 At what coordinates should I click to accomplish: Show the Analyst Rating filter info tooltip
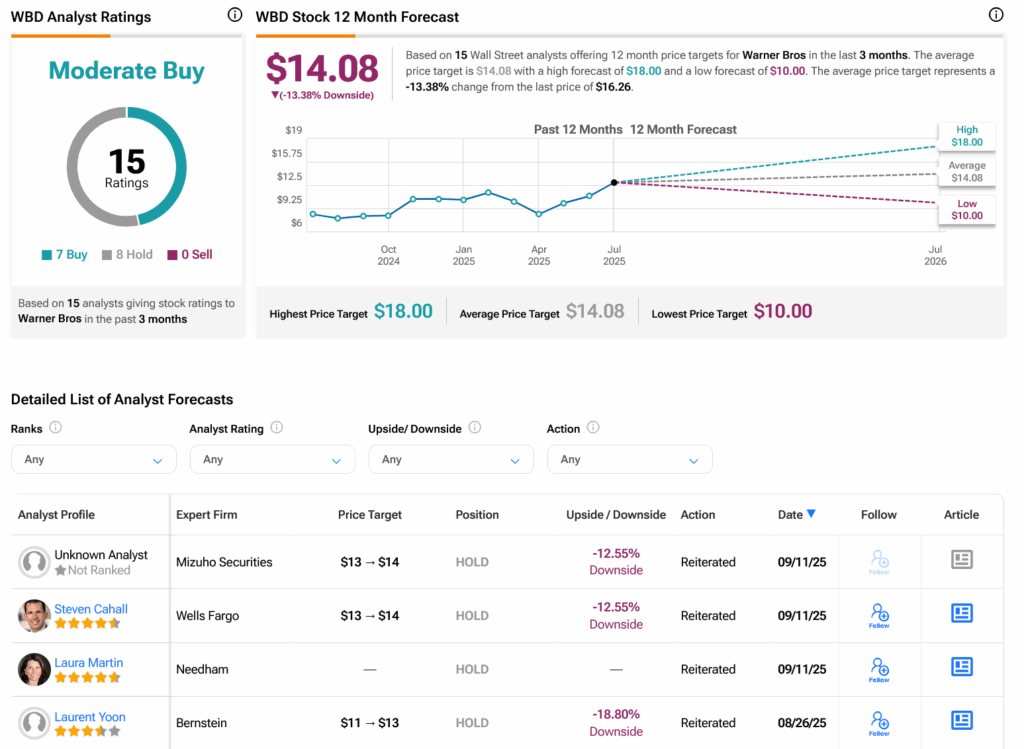pyautogui.click(x=277, y=428)
